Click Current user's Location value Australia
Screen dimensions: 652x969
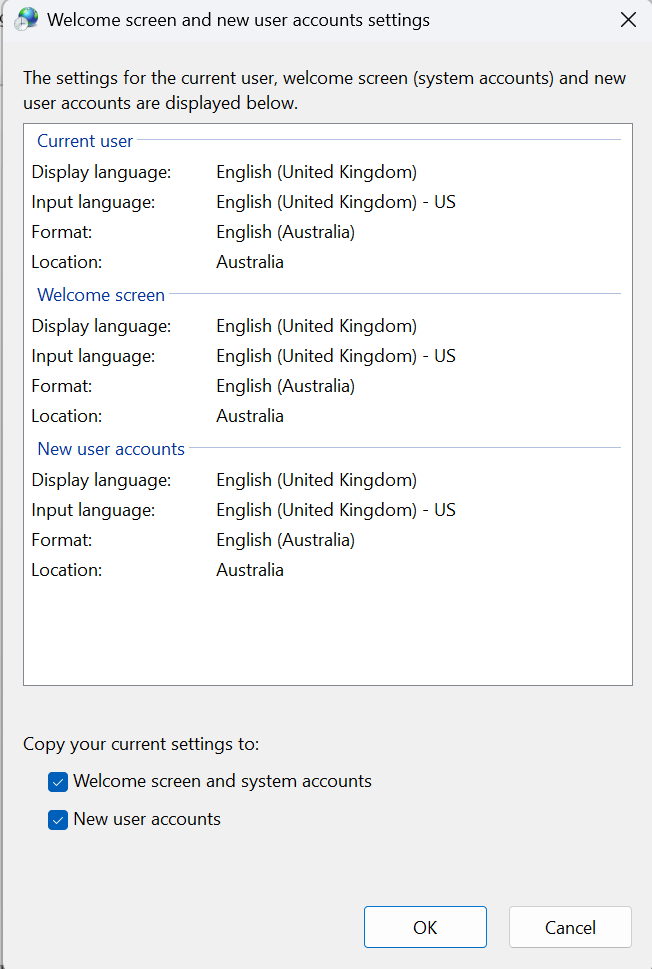(x=250, y=262)
